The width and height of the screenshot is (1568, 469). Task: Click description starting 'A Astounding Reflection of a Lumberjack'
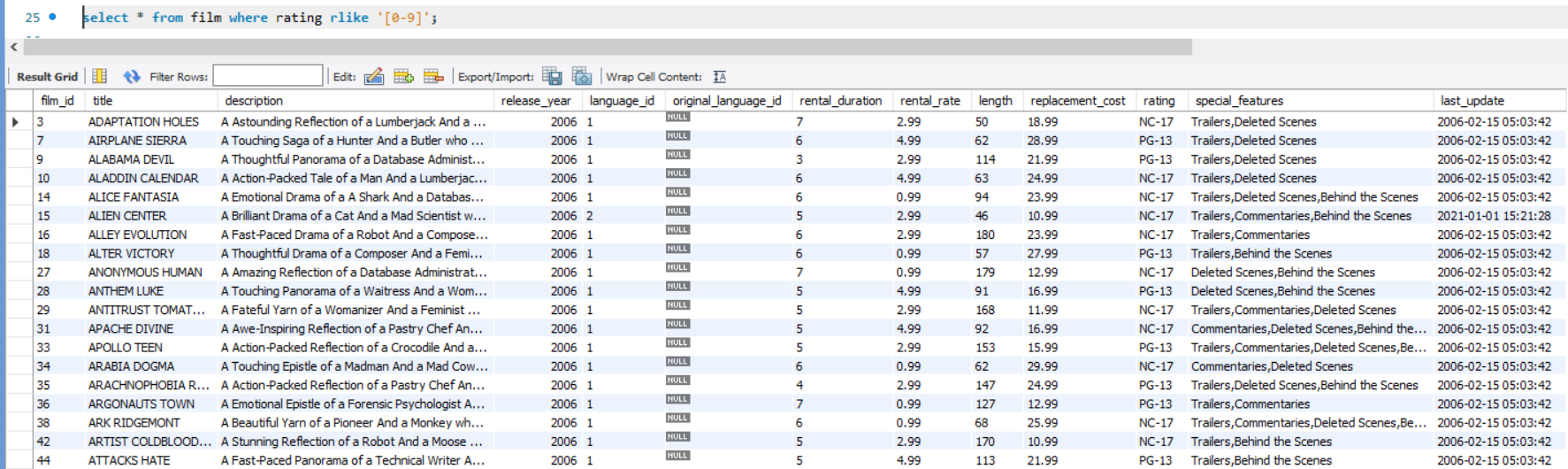pos(356,122)
